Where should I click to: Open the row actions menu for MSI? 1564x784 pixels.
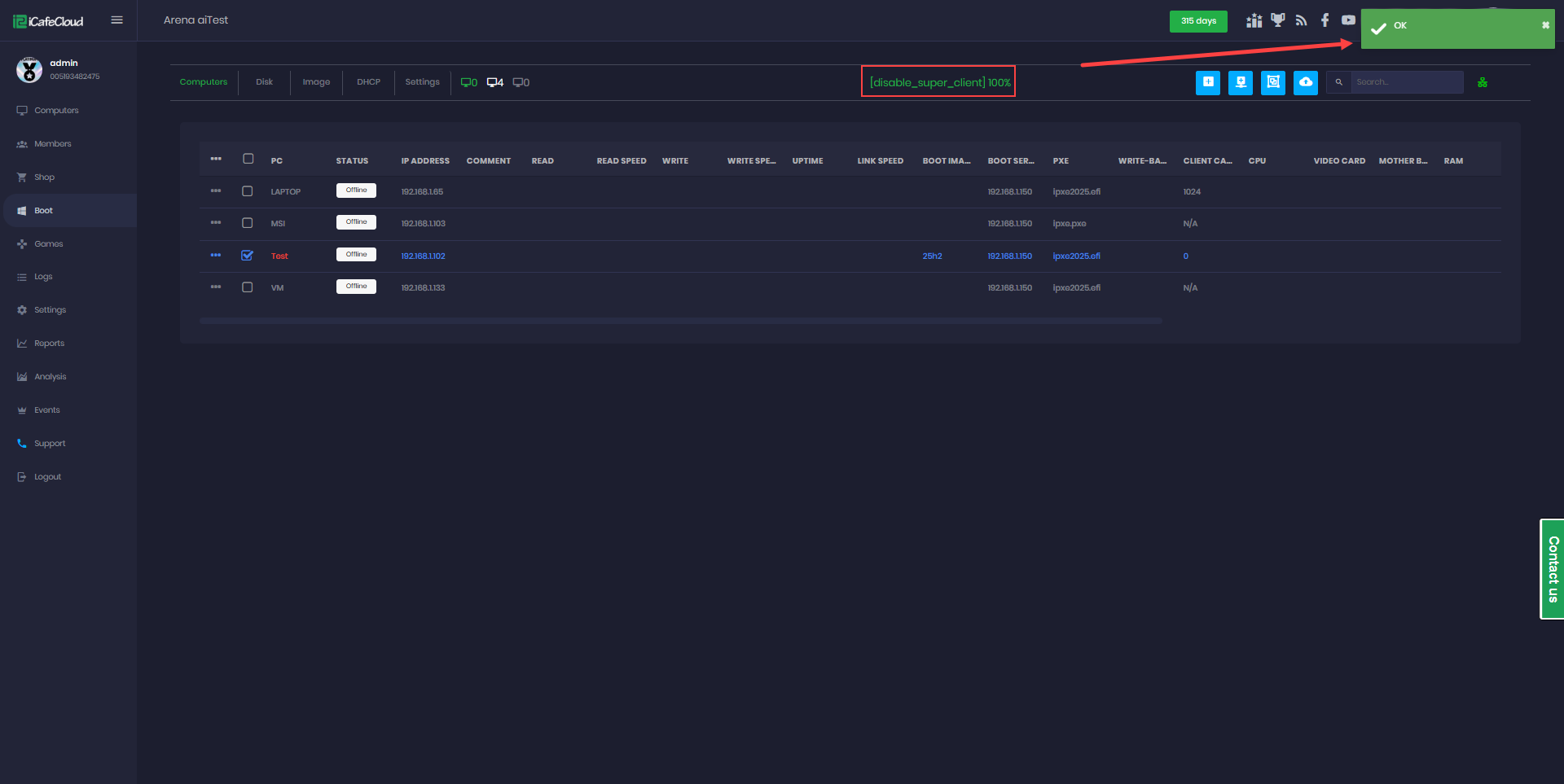coord(216,222)
